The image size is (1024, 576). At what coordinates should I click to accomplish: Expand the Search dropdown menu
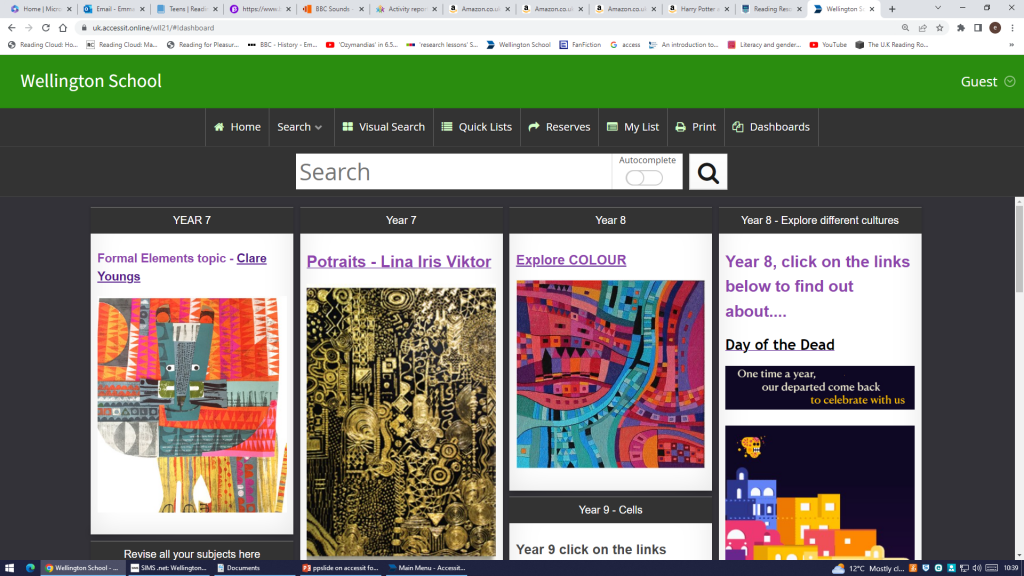tap(300, 127)
